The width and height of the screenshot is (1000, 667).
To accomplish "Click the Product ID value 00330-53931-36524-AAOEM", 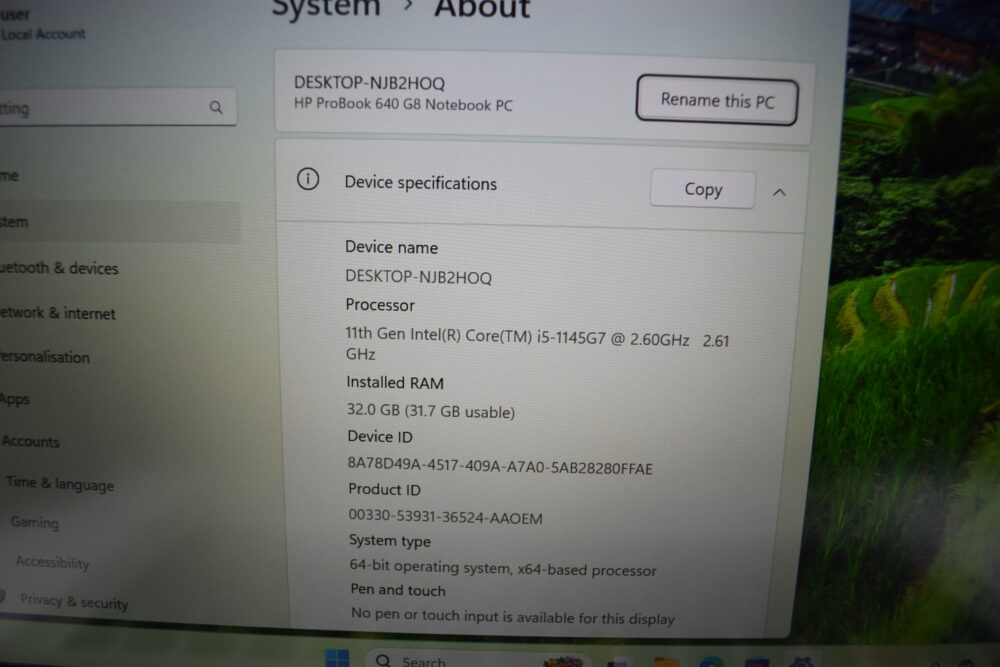I will point(445,517).
